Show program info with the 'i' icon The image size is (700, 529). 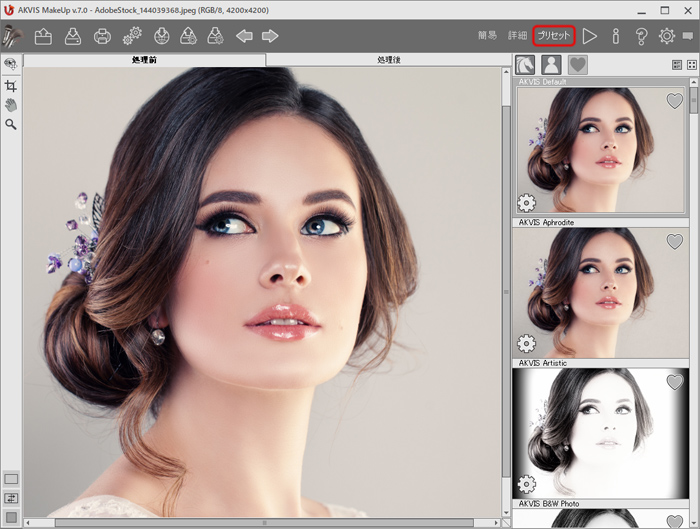coord(616,36)
